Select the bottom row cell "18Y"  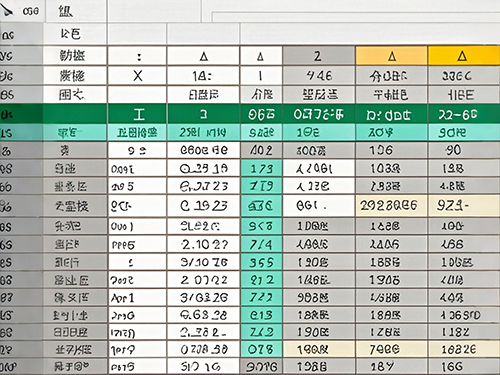point(392,366)
